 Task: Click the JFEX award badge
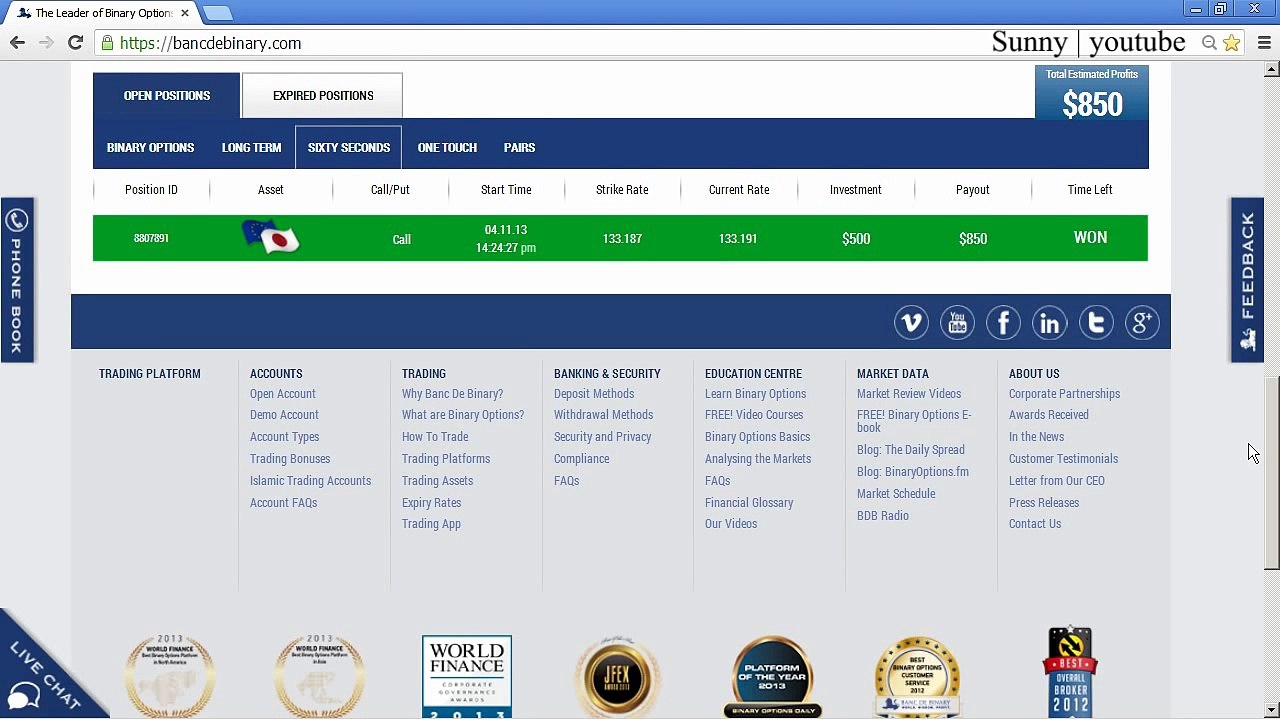618,676
